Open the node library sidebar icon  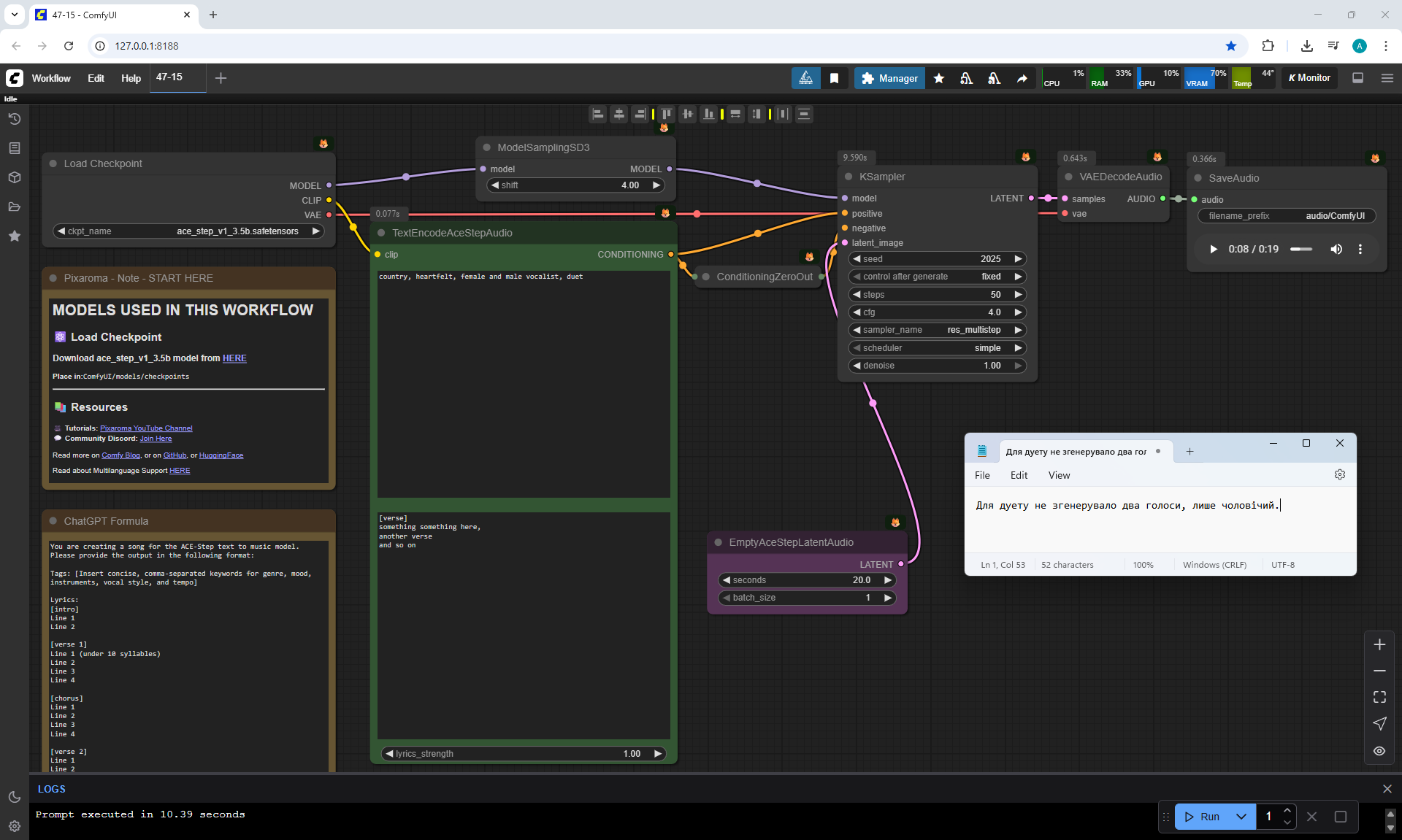tap(14, 148)
